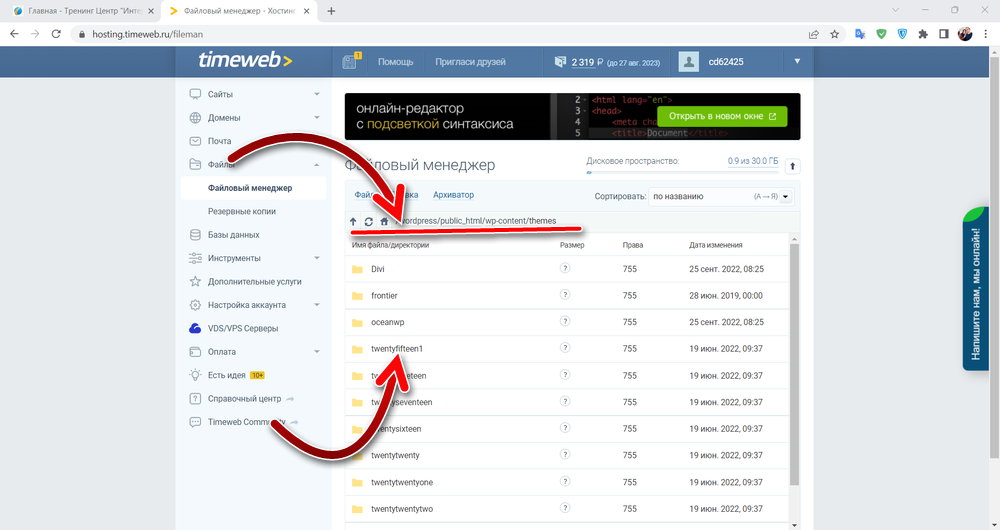The width and height of the screenshot is (1000, 530).
Task: Click the Настройка аккаунта gear icon
Action: click(195, 305)
